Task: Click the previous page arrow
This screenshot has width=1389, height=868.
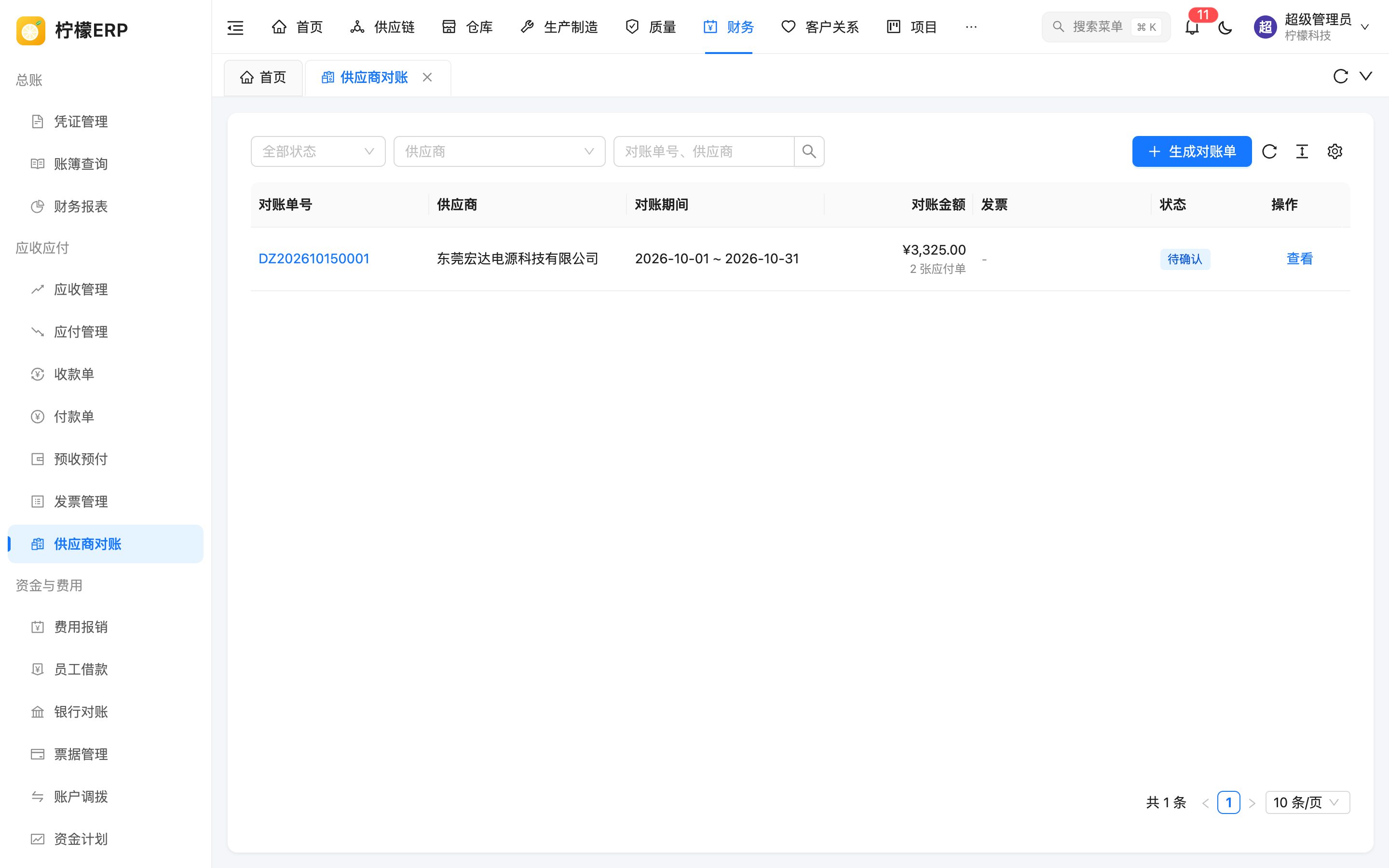Action: [x=1205, y=803]
